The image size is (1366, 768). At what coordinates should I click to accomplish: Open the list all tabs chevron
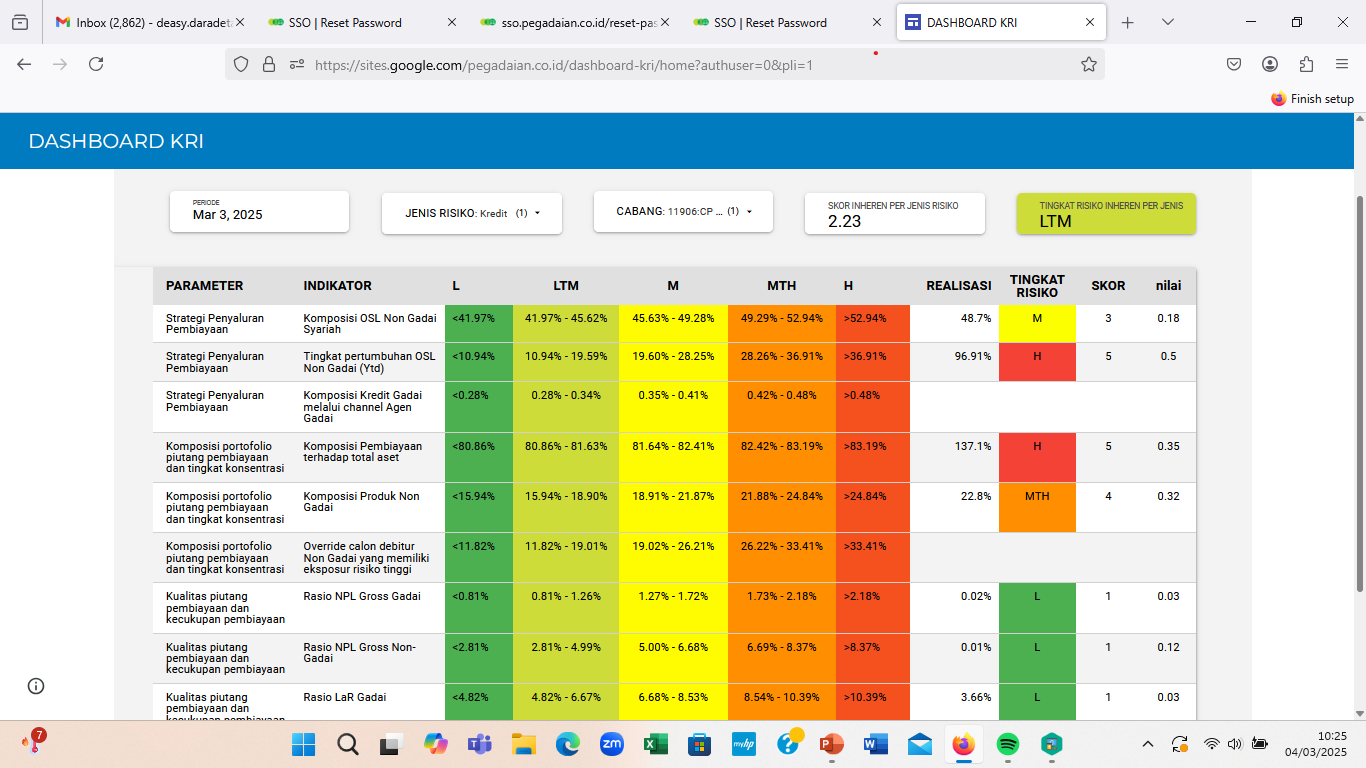(x=1168, y=22)
